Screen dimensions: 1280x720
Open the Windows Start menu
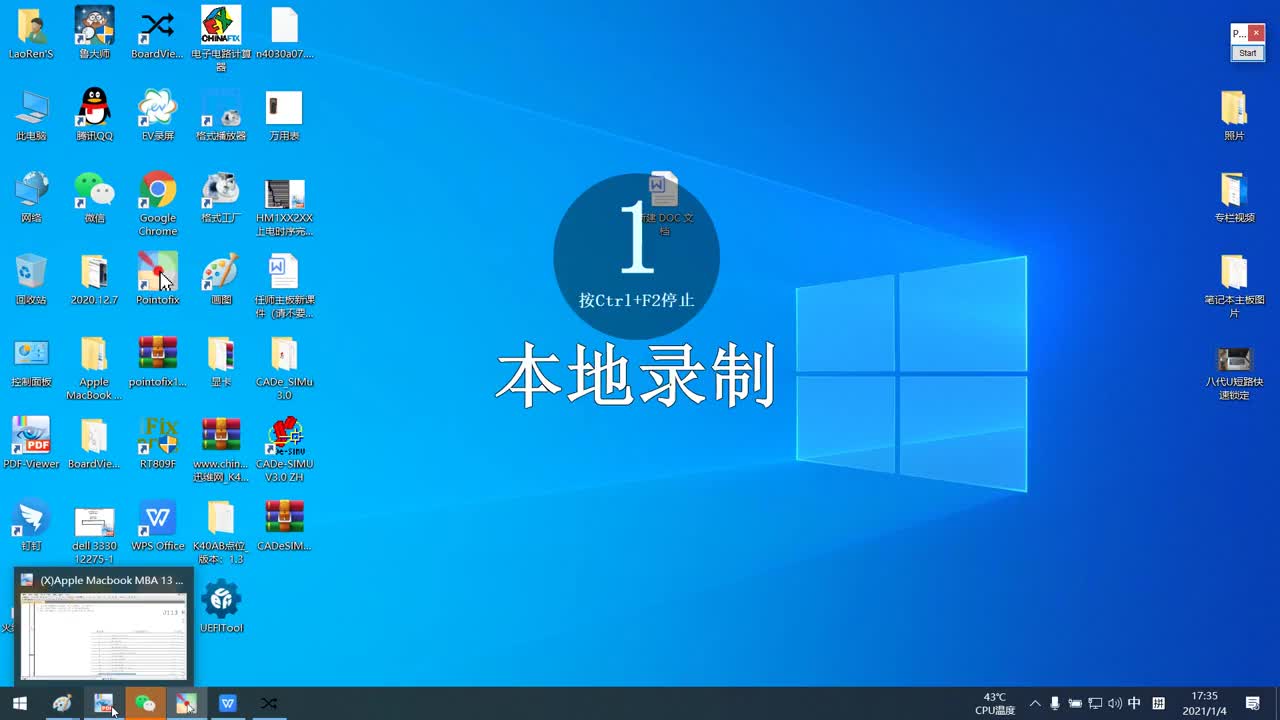(19, 704)
